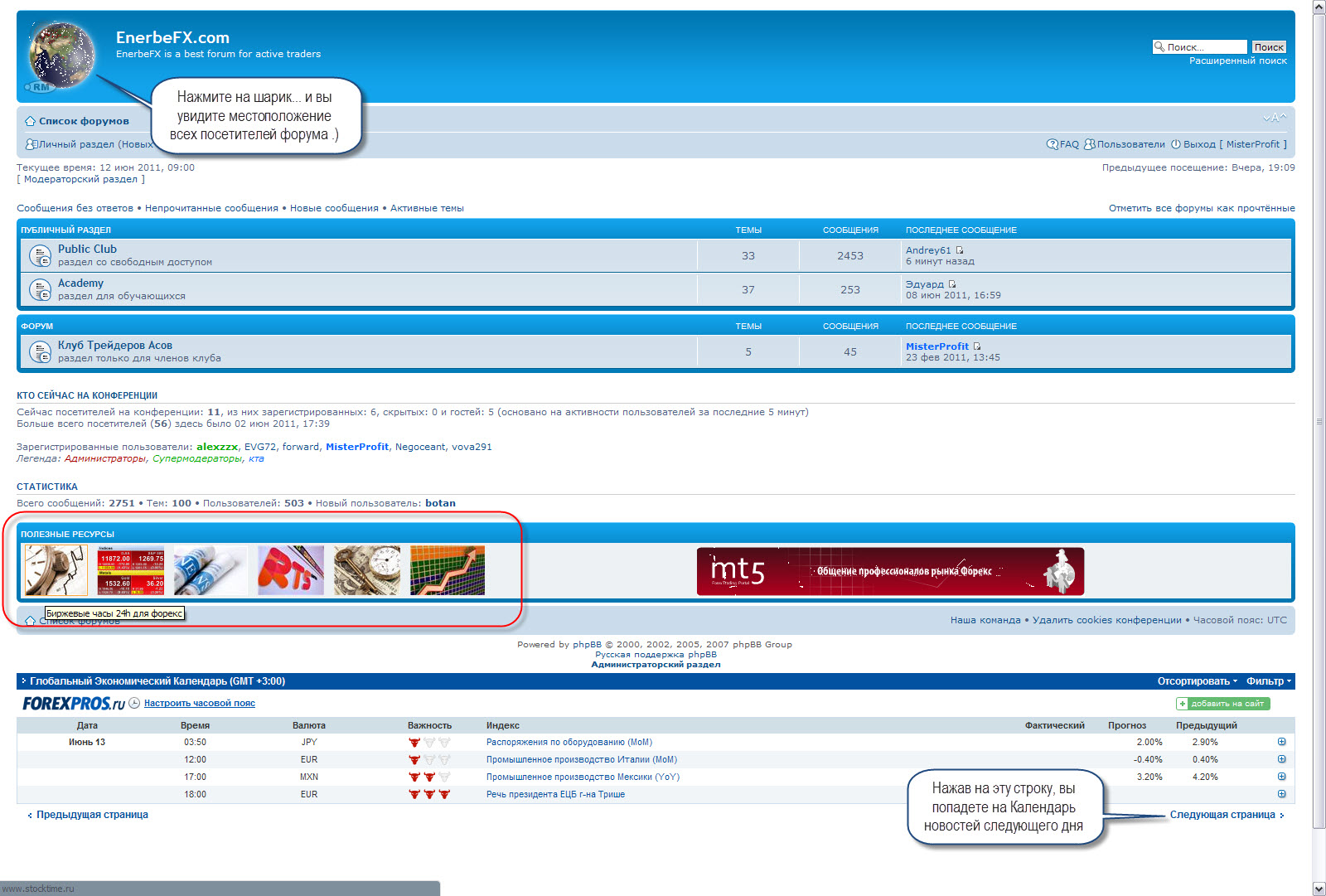The image size is (1326, 896).
Task: Open the FAQ menu link
Action: click(1063, 144)
